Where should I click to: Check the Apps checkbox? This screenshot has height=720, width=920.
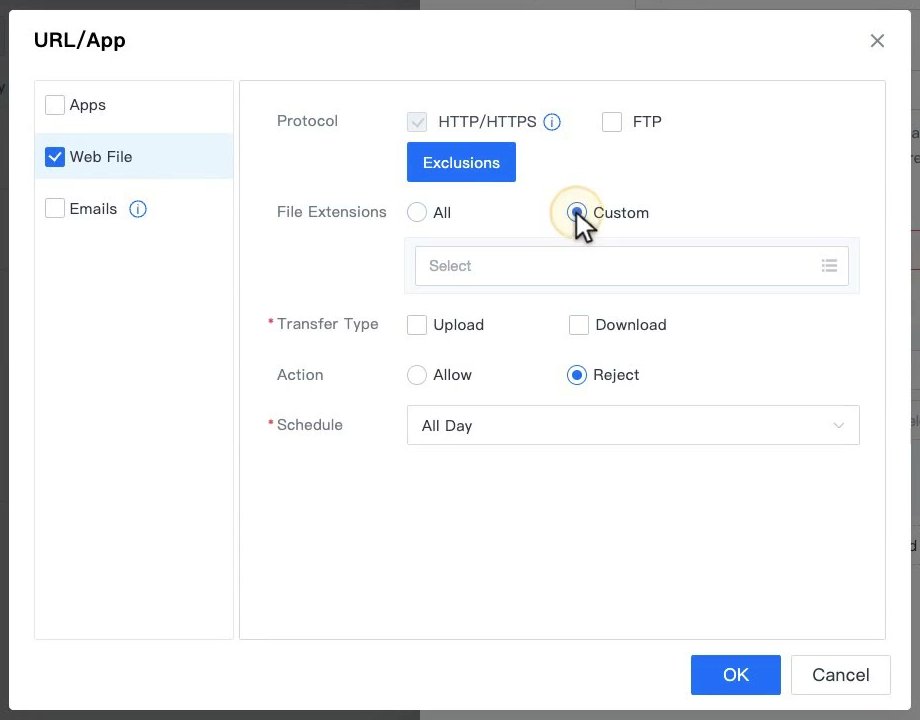pos(55,105)
